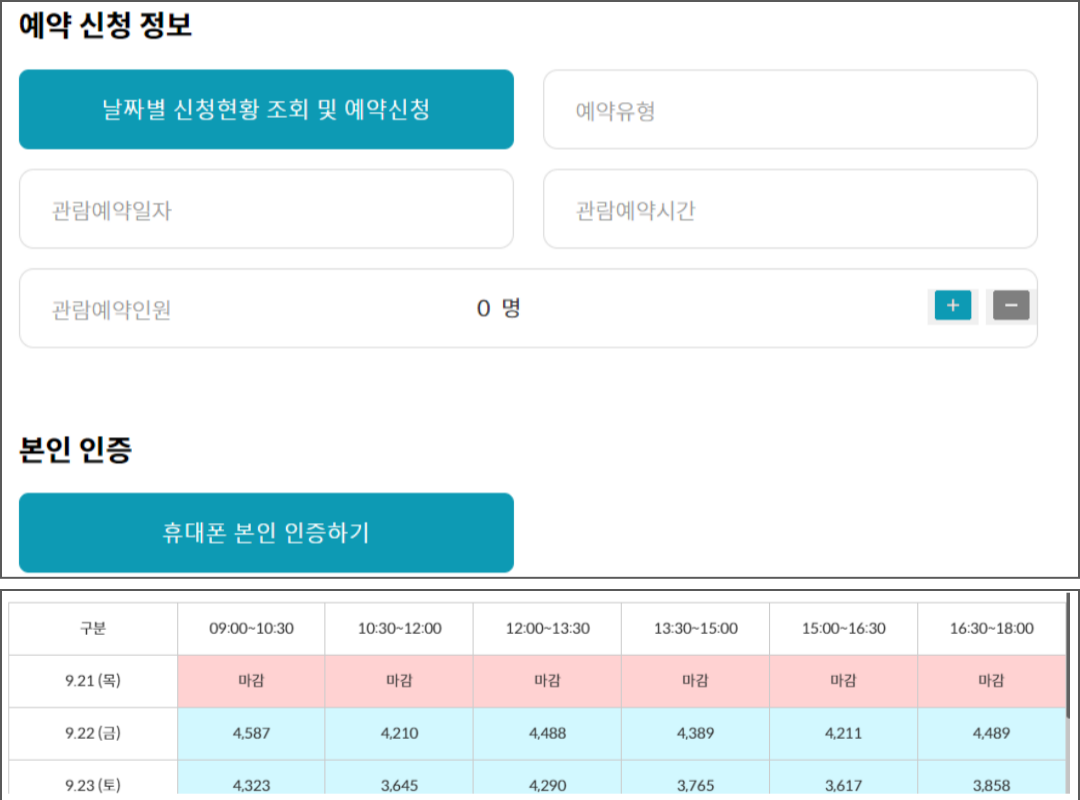
Task: Click the 날짜별 신청현황 조회 및 예약신청 button
Action: coord(267,109)
